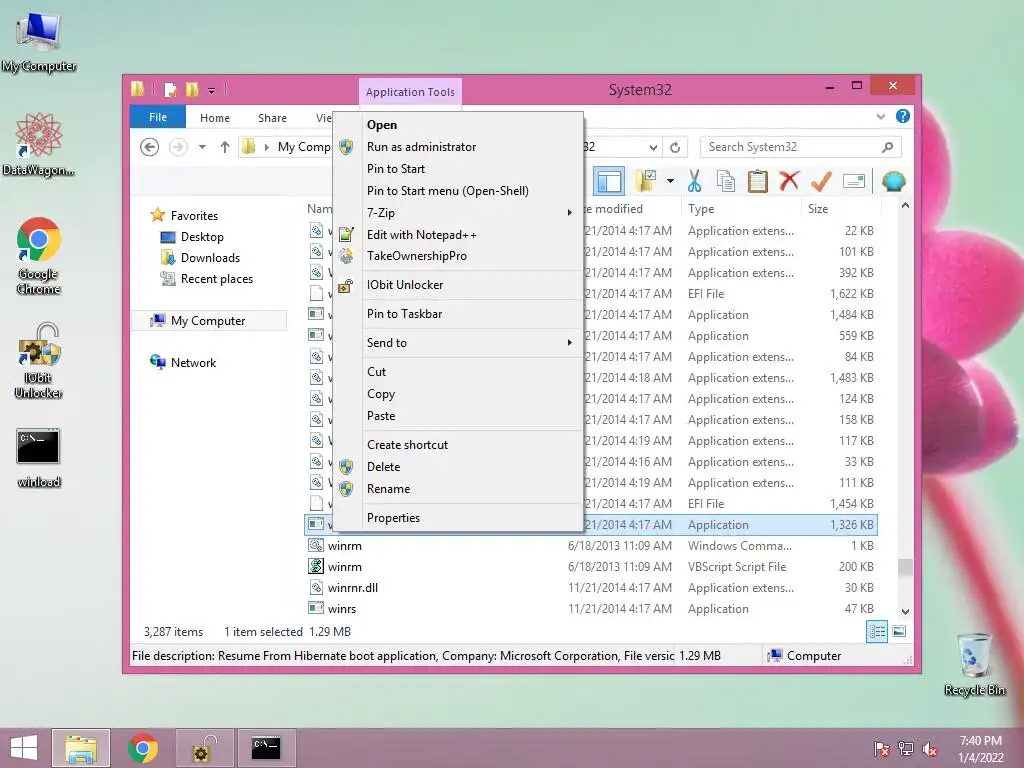Image resolution: width=1024 pixels, height=768 pixels.
Task: Switch to the Share ribbon tab
Action: click(x=272, y=118)
